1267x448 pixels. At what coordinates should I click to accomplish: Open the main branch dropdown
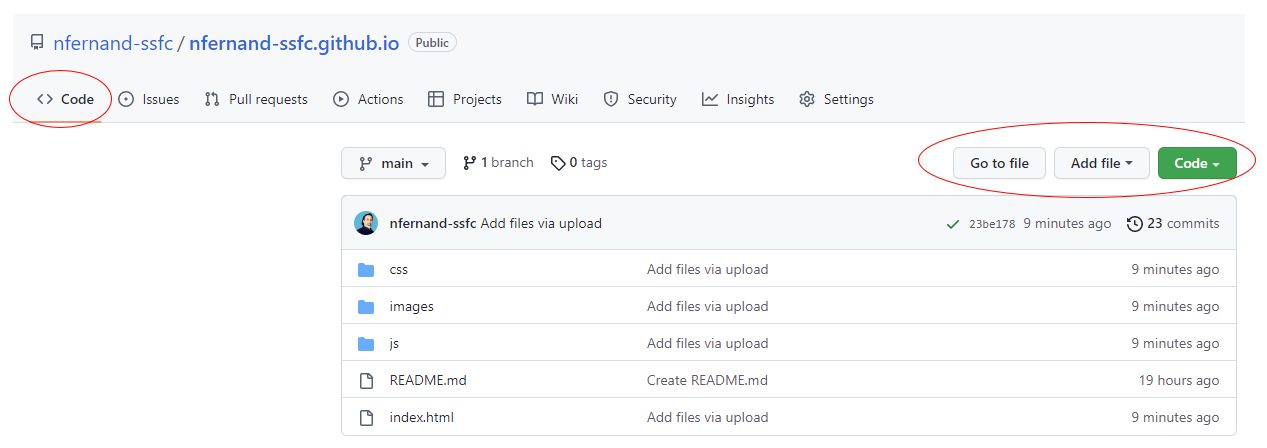coord(393,163)
